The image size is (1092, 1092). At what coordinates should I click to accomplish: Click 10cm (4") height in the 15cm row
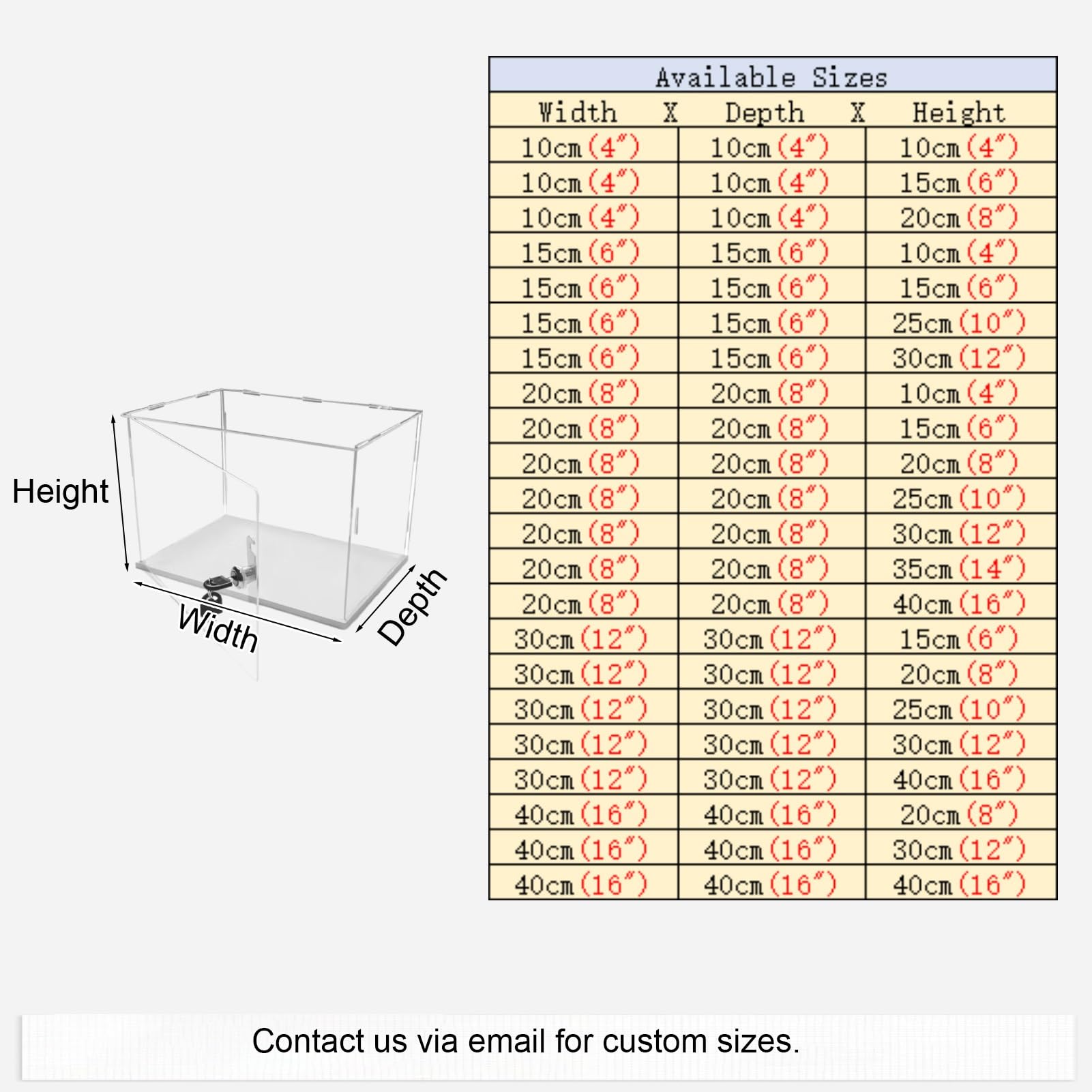point(958,252)
